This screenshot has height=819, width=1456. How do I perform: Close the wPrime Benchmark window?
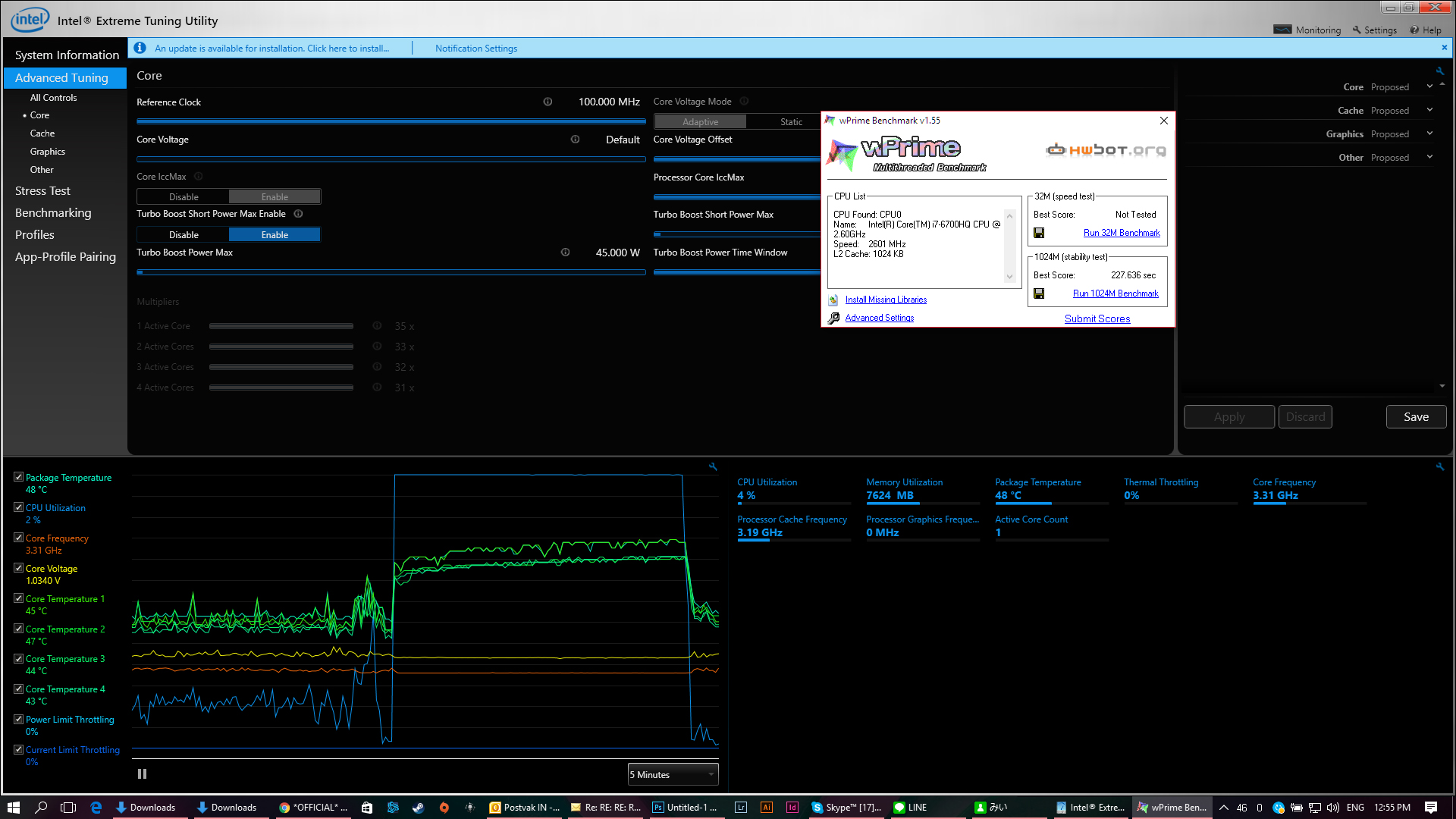click(1164, 121)
